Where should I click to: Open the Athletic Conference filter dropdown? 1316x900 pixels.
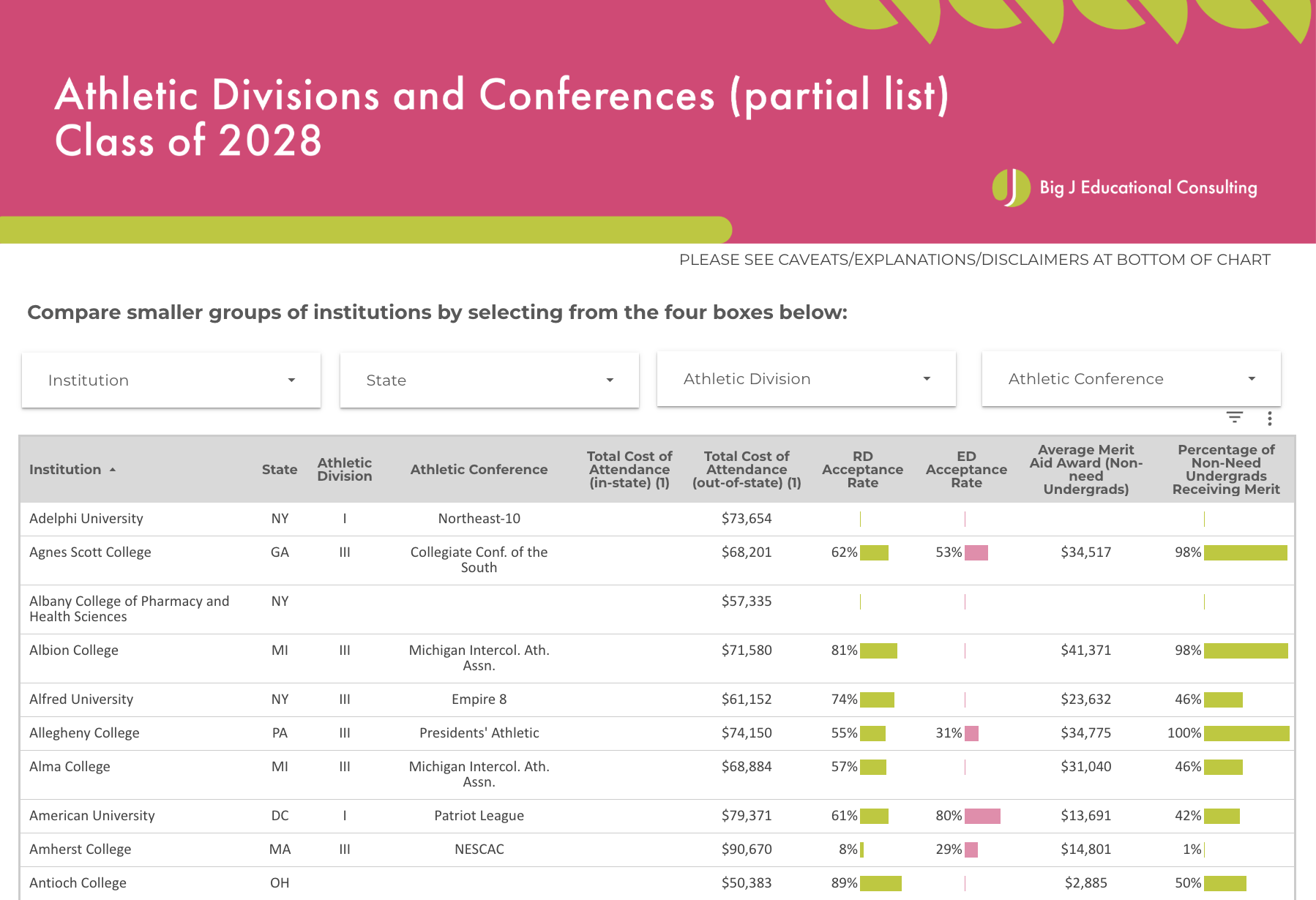(1132, 378)
